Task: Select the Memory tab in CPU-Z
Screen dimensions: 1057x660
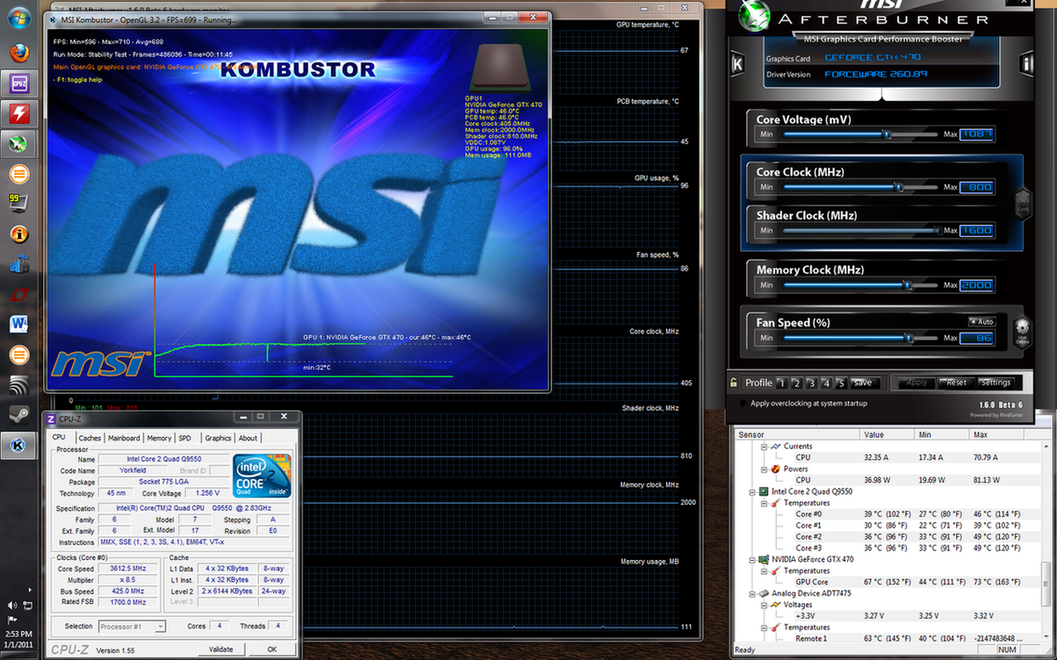Action: point(159,438)
